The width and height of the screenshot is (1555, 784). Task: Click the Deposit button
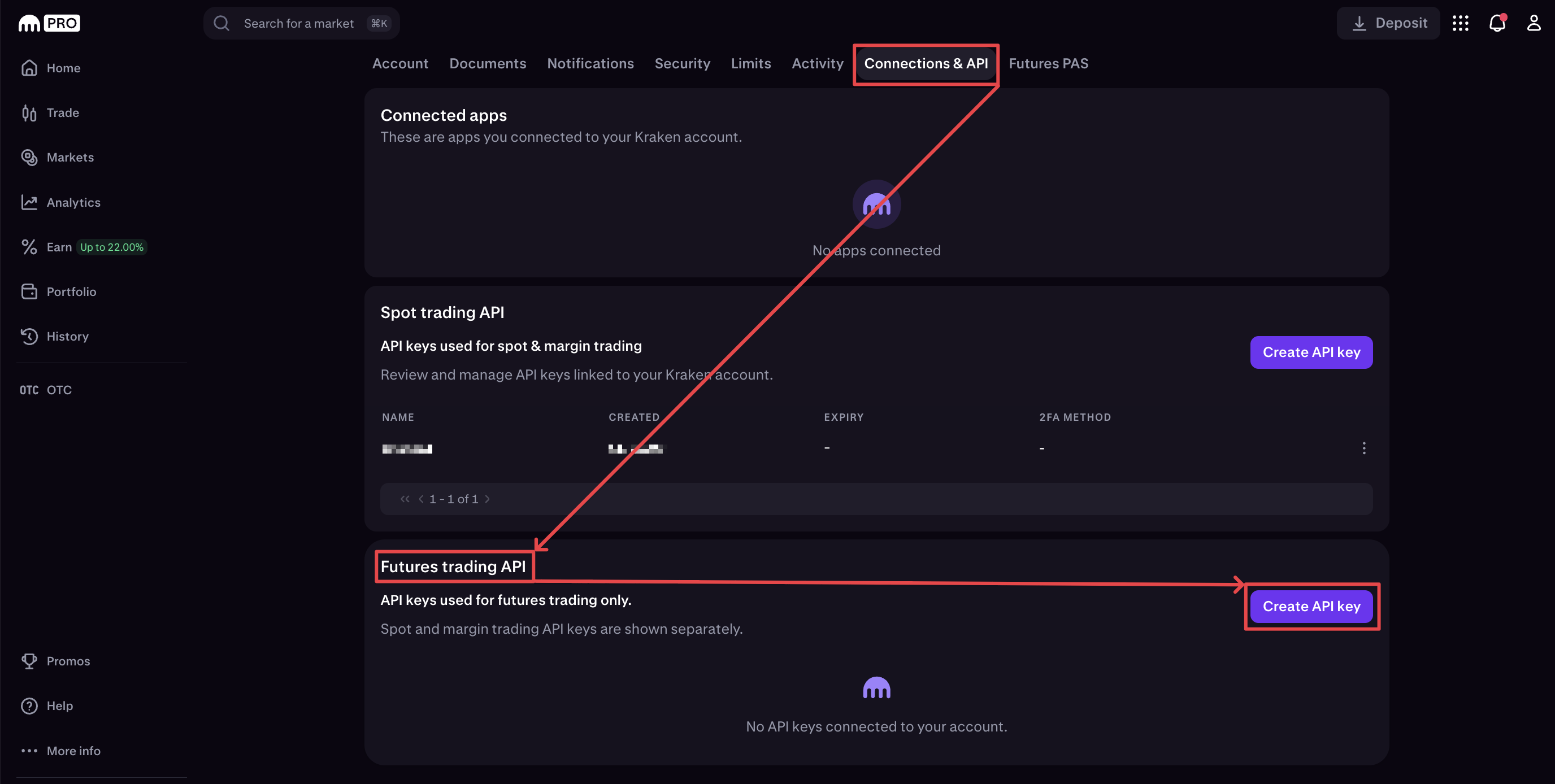(1388, 23)
